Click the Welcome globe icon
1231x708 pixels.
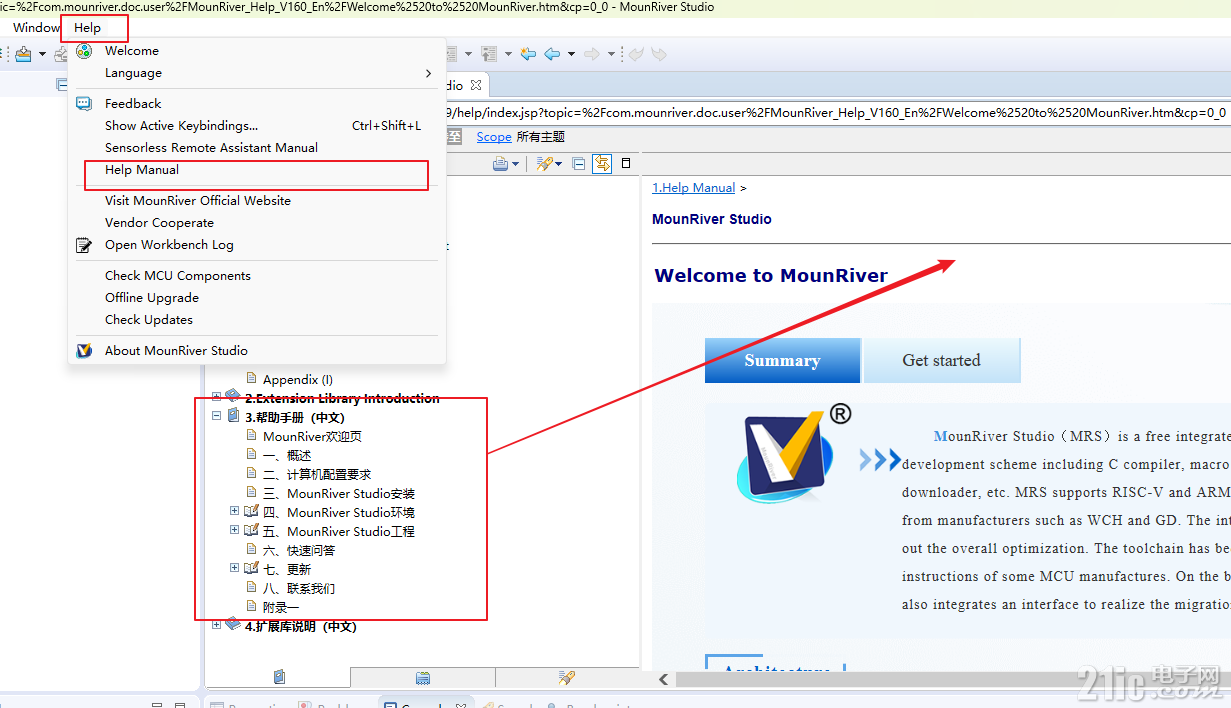[85, 51]
